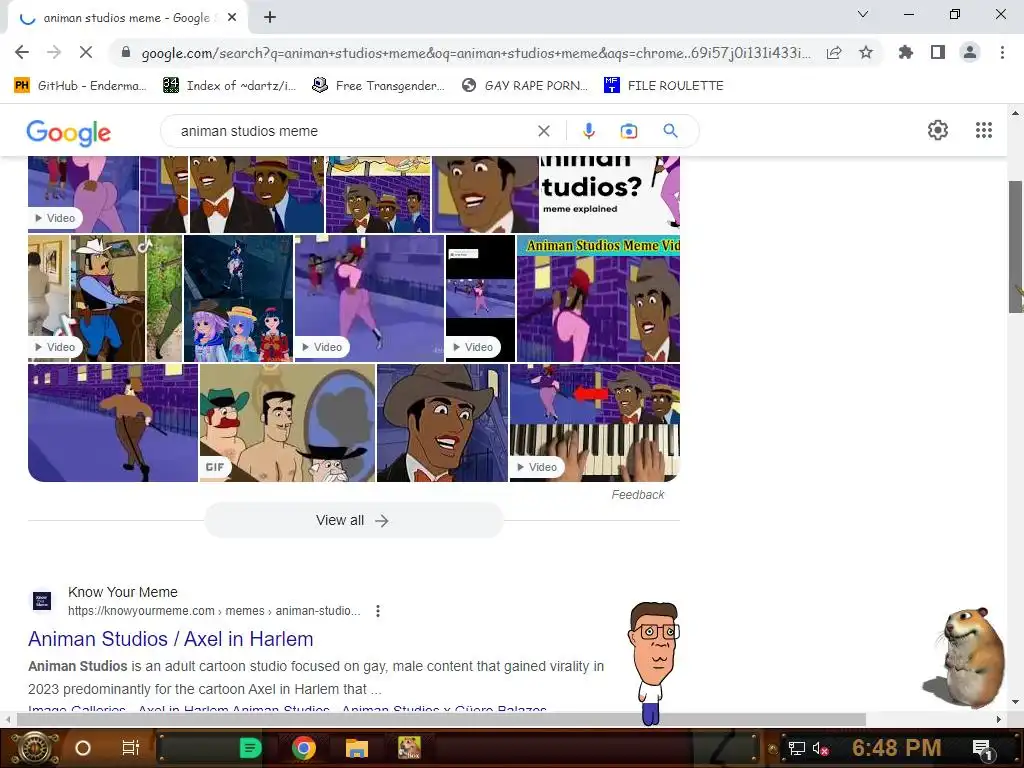
Task: Close the animan studios meme tab
Action: pyautogui.click(x=232, y=18)
